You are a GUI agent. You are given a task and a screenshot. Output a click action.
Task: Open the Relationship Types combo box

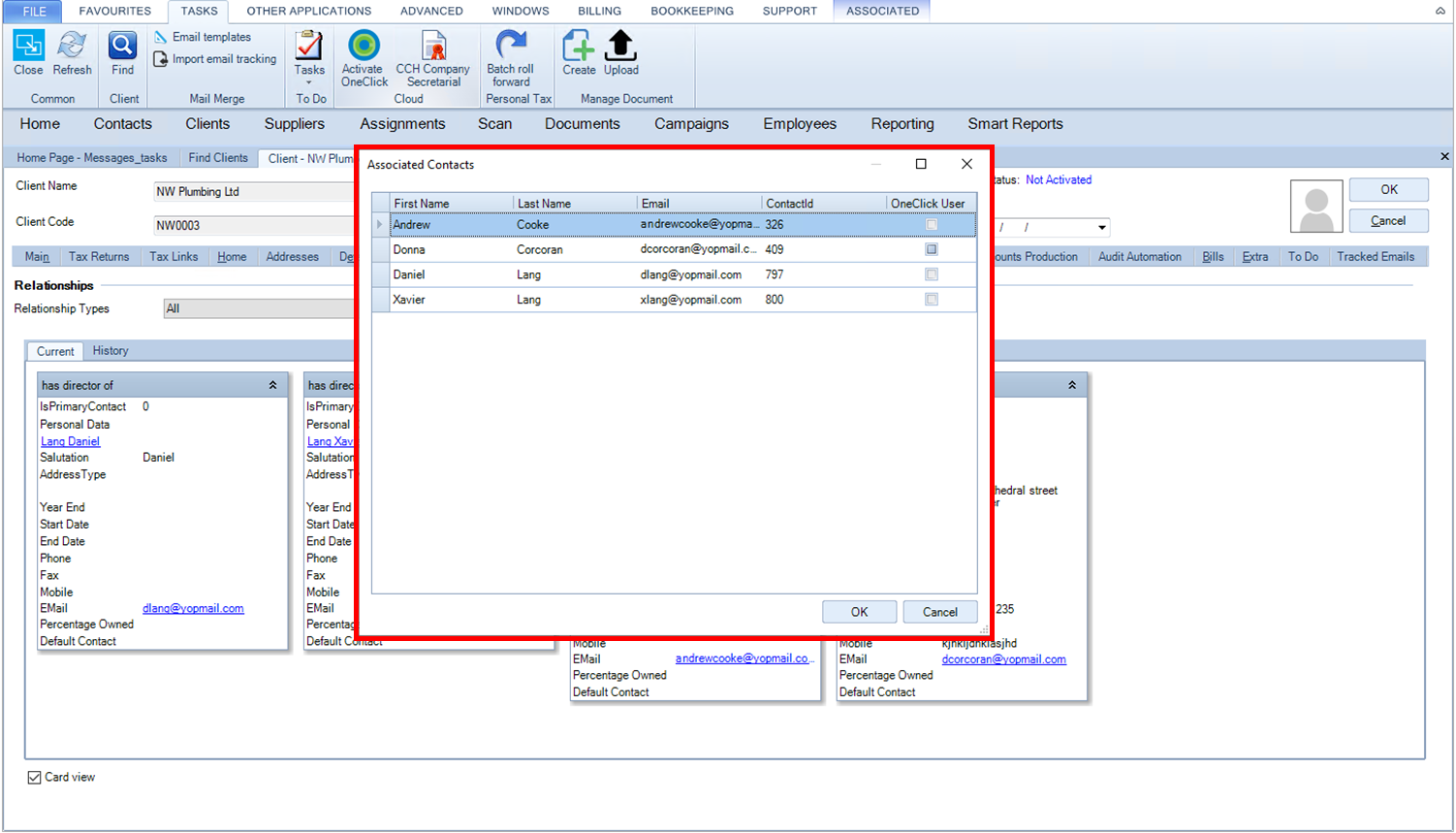[259, 308]
